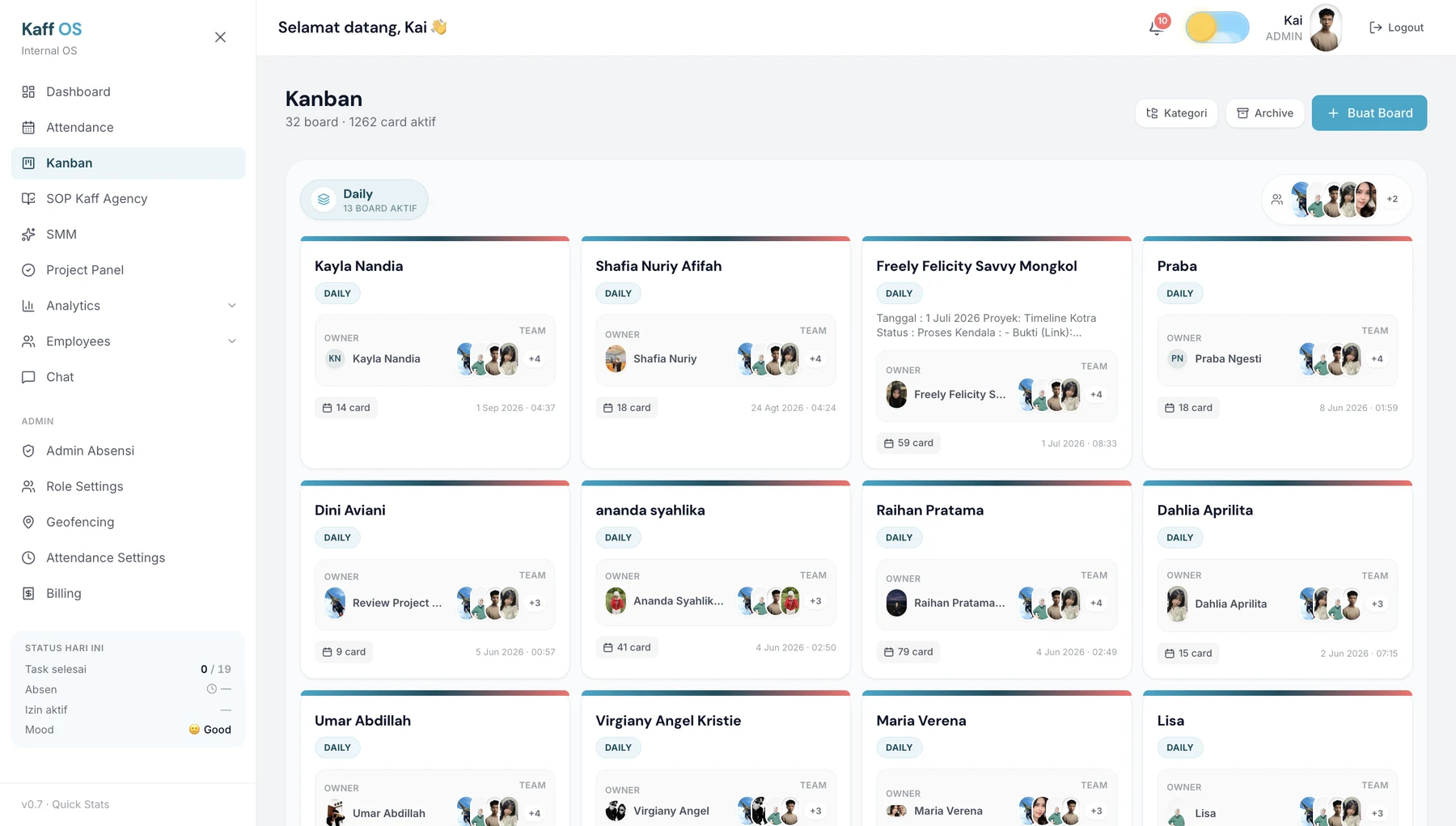Click Kai's profile avatar in header
Viewport: 1456px width, 826px height.
(1326, 28)
